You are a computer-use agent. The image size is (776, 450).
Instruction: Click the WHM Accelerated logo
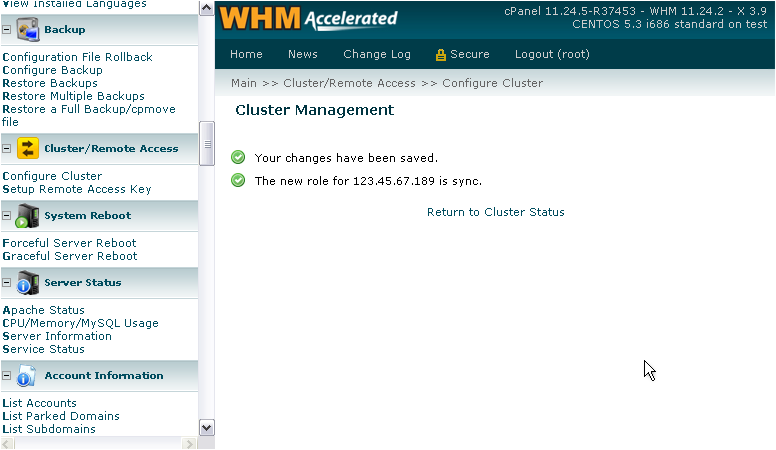click(308, 18)
